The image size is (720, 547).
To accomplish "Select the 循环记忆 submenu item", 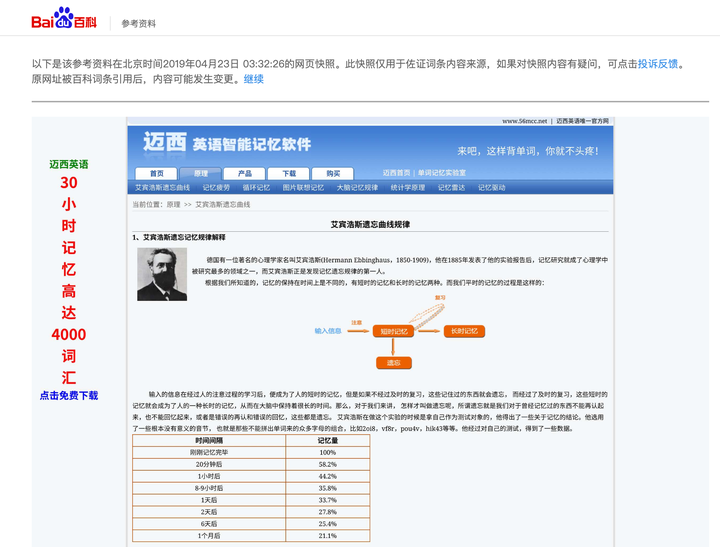I will (256, 187).
